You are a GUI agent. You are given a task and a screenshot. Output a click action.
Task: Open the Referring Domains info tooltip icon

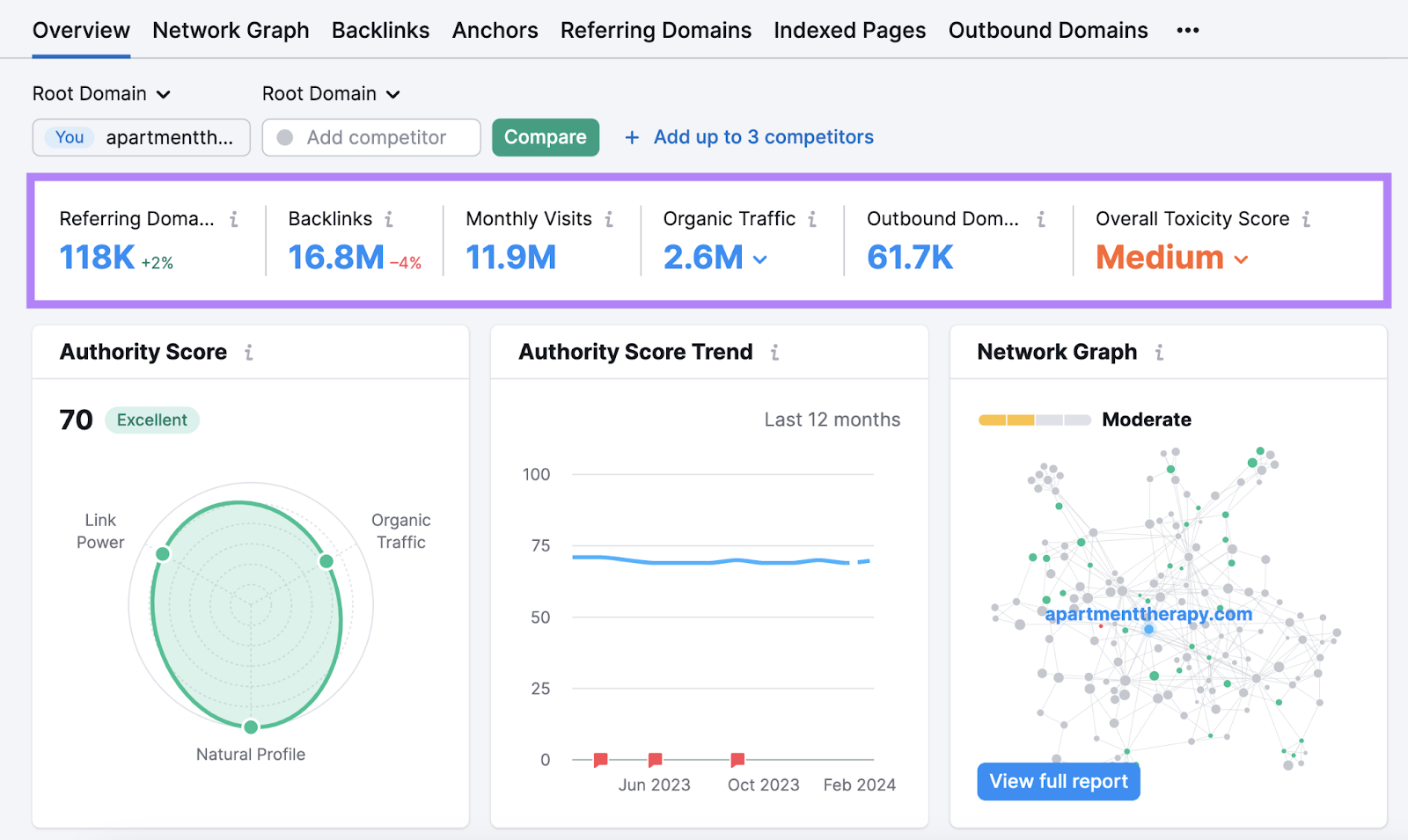coord(235,220)
